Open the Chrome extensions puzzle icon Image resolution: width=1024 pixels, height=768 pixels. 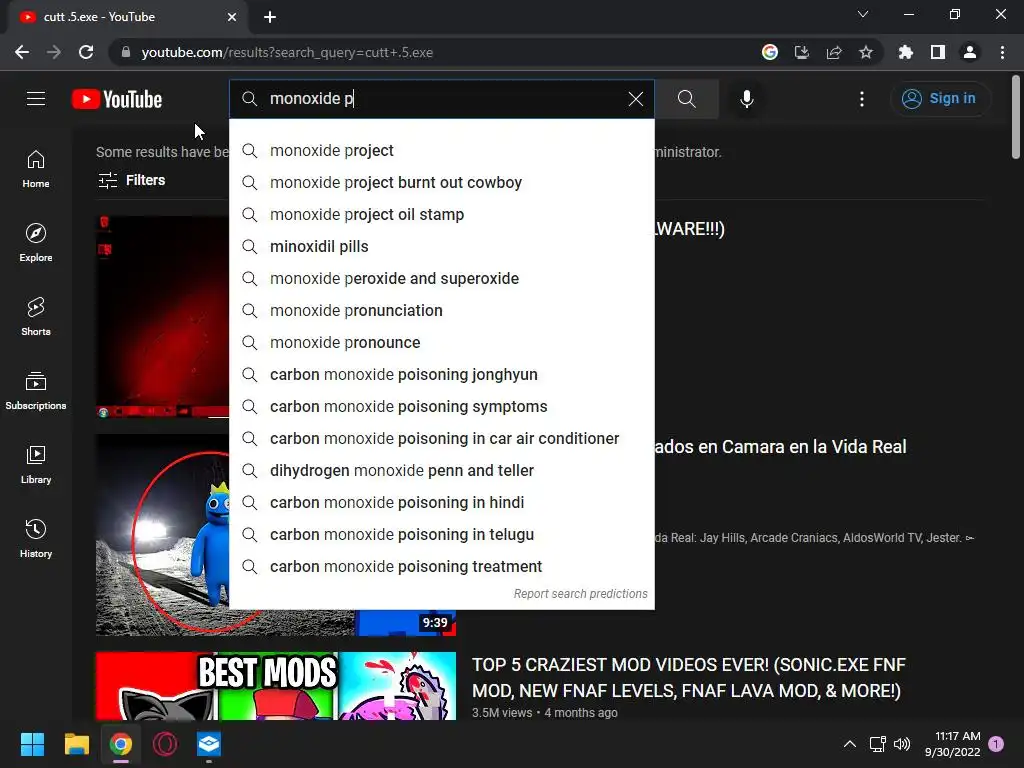(x=906, y=52)
